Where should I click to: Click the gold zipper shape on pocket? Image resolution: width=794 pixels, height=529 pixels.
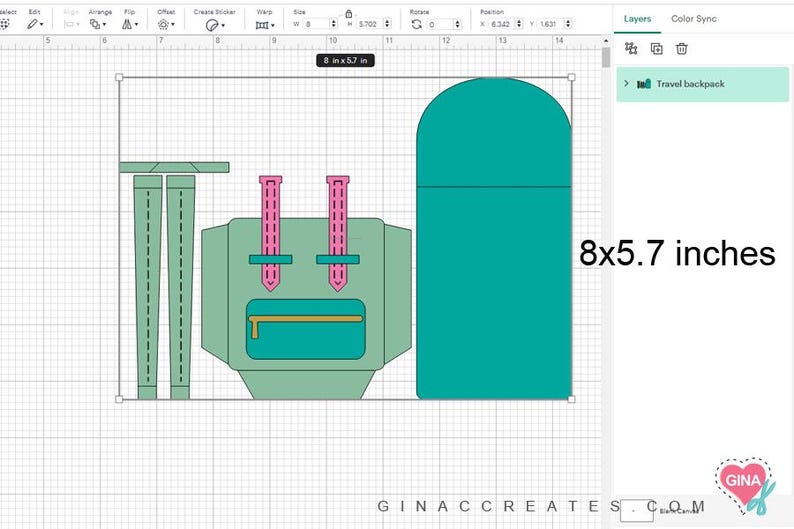(x=305, y=320)
